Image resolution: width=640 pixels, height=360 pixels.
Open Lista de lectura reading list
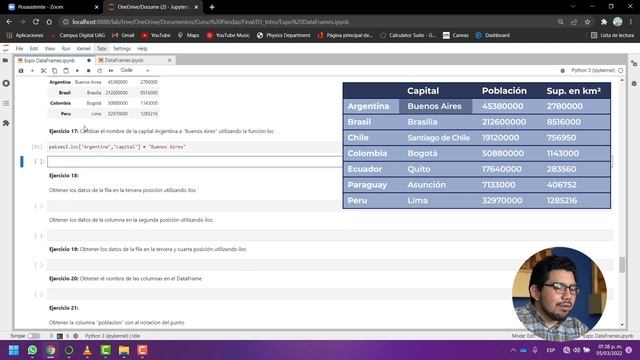pyautogui.click(x=613, y=36)
